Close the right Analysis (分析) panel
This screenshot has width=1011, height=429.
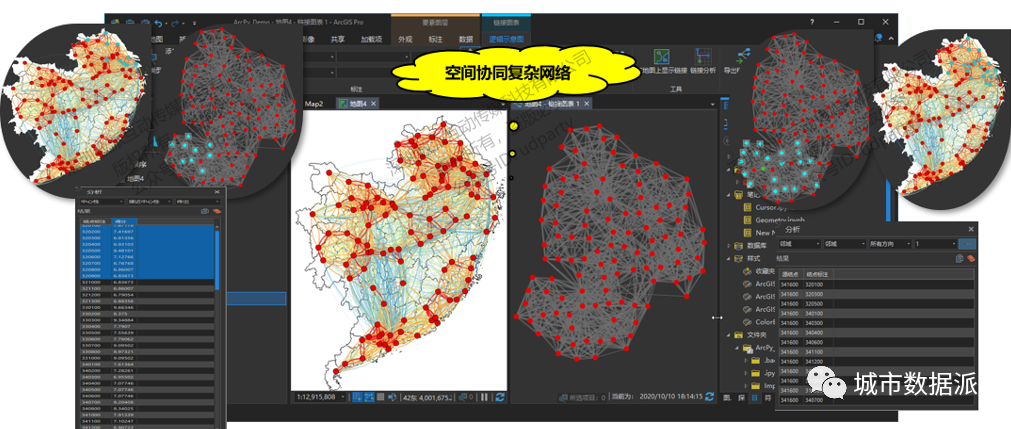[971, 229]
